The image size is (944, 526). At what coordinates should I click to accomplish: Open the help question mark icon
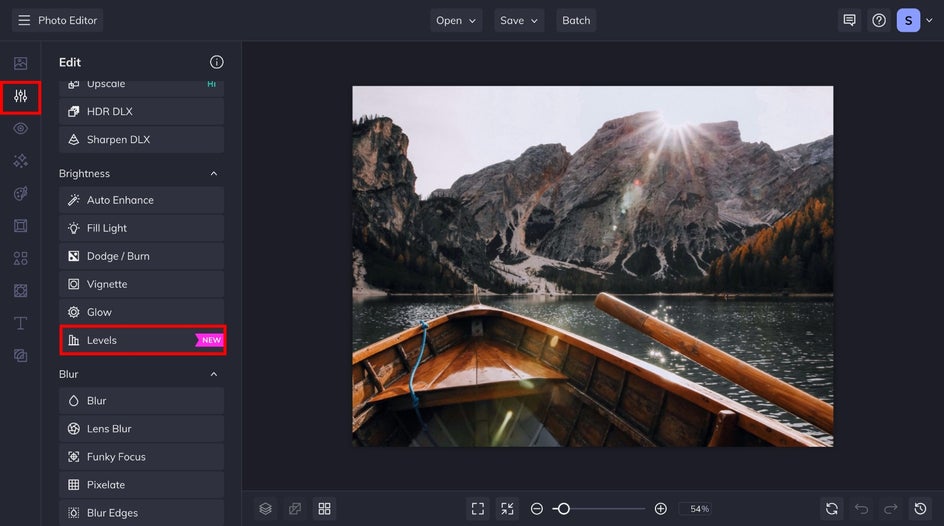click(879, 20)
